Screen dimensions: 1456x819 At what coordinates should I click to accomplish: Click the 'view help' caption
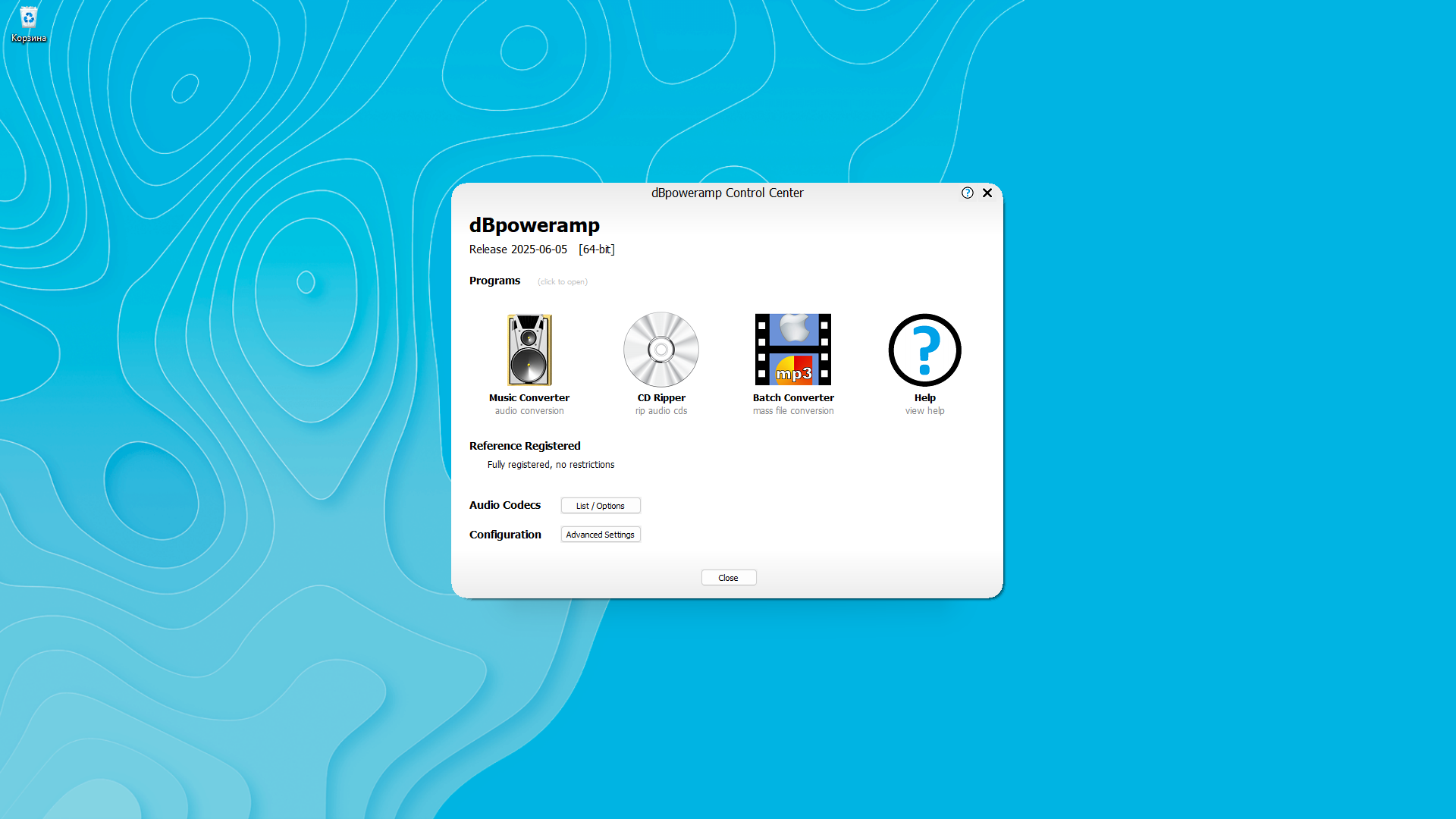[x=924, y=411]
